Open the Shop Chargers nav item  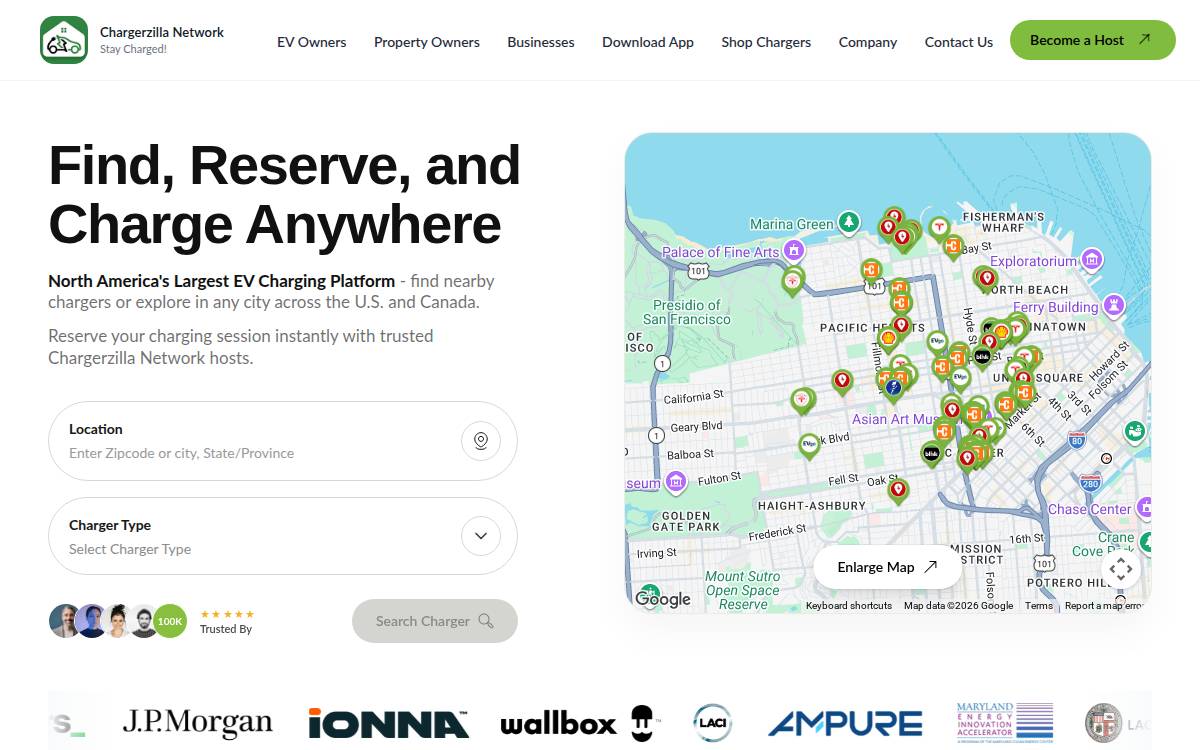click(x=766, y=42)
